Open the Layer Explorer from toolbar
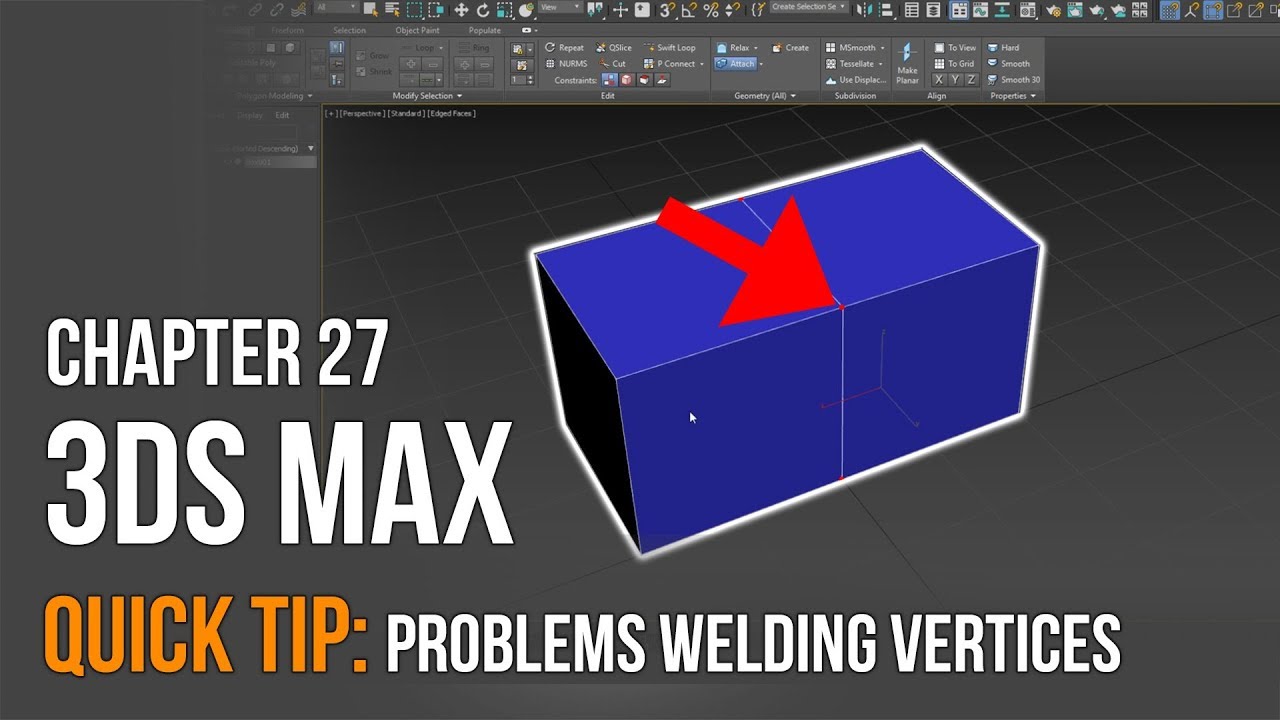This screenshot has width=1280, height=720. tap(933, 9)
